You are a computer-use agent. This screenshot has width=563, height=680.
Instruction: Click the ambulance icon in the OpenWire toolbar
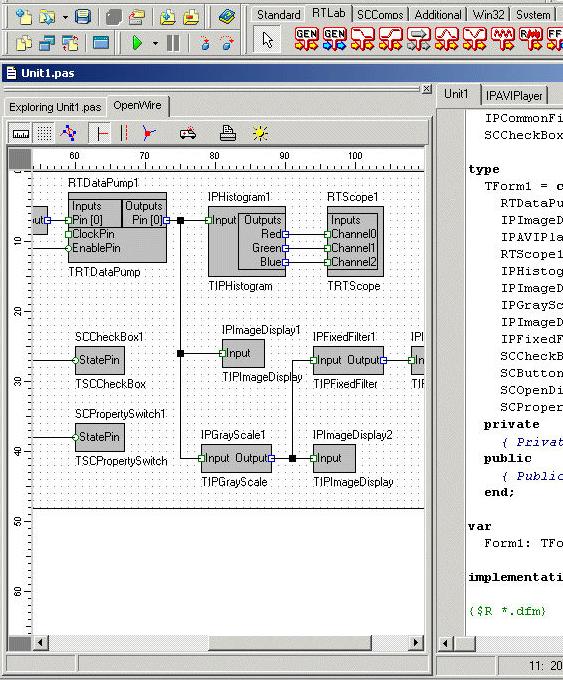188,133
